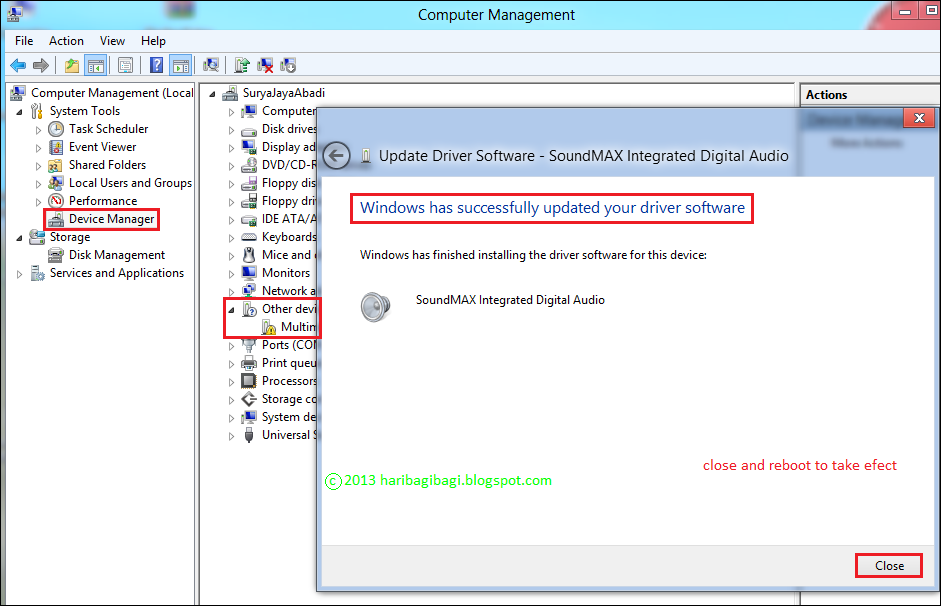Open the Action menu

(x=66, y=41)
